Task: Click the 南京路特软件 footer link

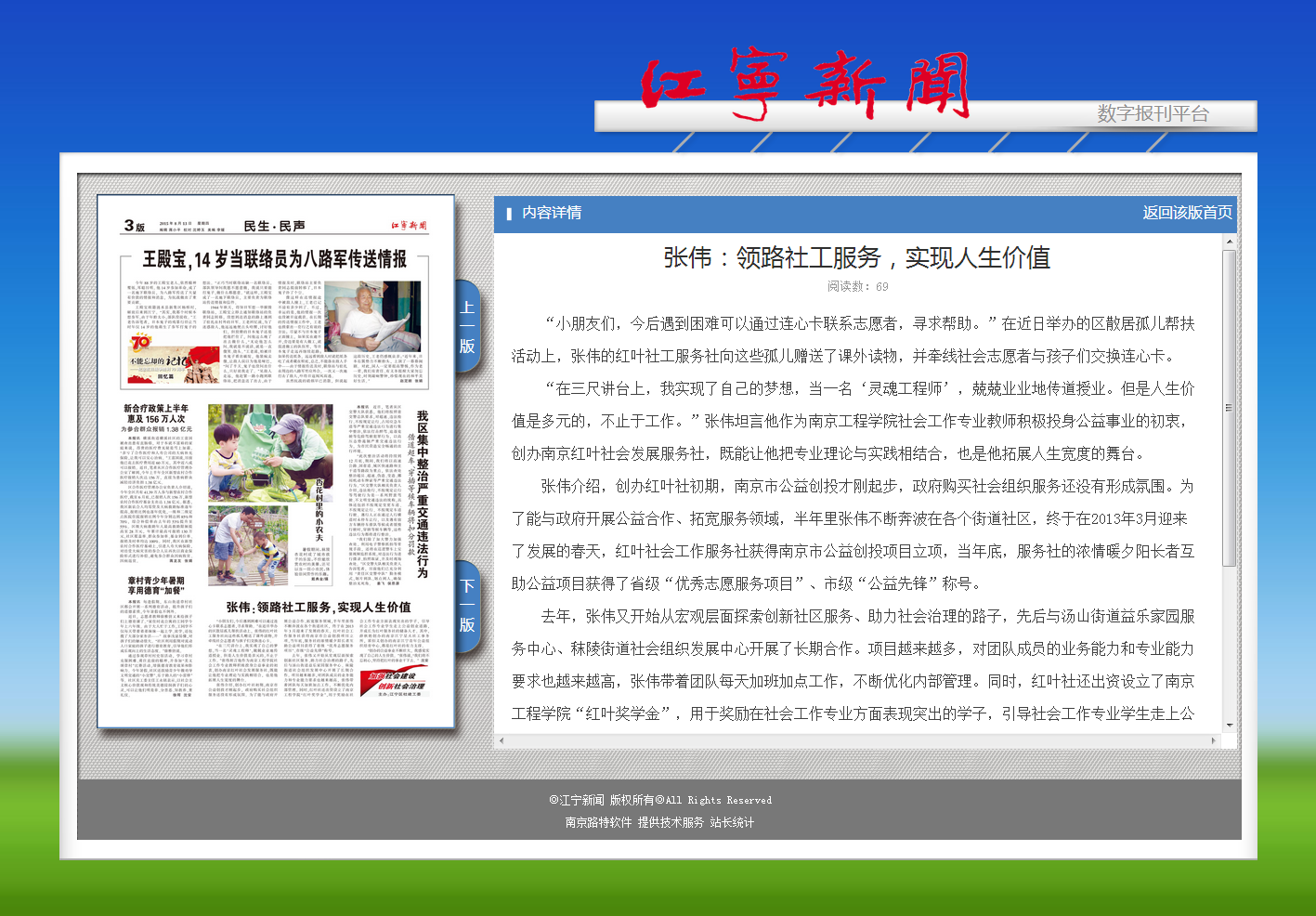Action: (x=598, y=822)
